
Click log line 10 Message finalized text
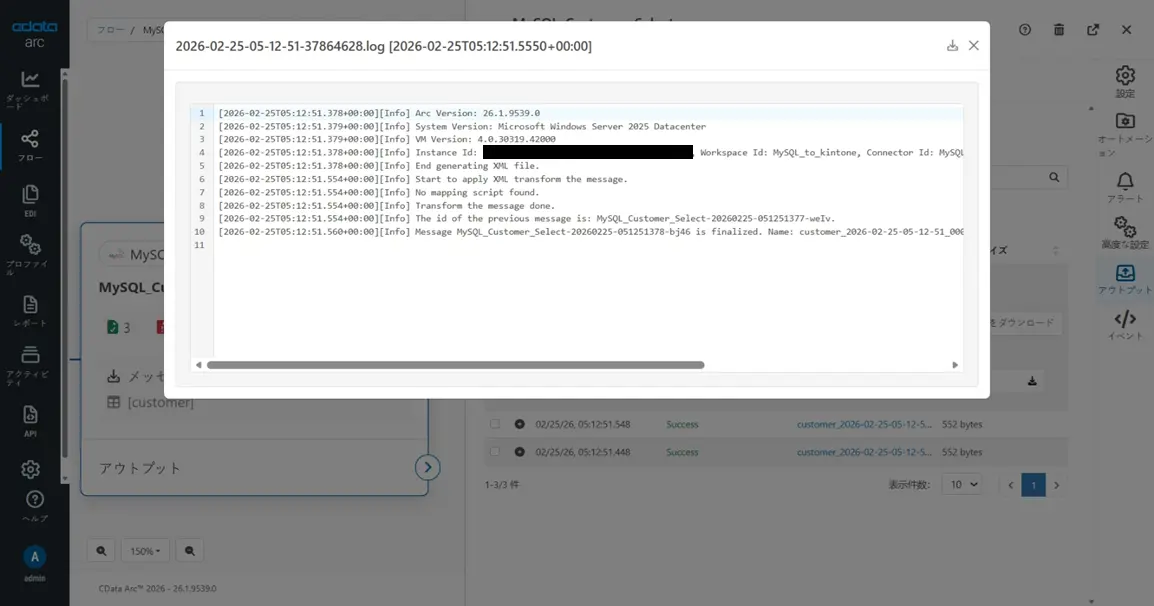690,232
